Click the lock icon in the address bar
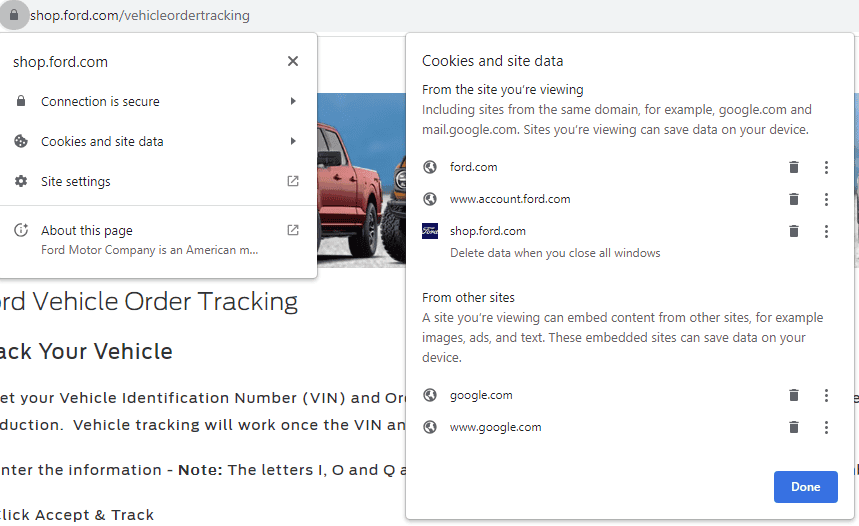859x526 pixels. 14,15
